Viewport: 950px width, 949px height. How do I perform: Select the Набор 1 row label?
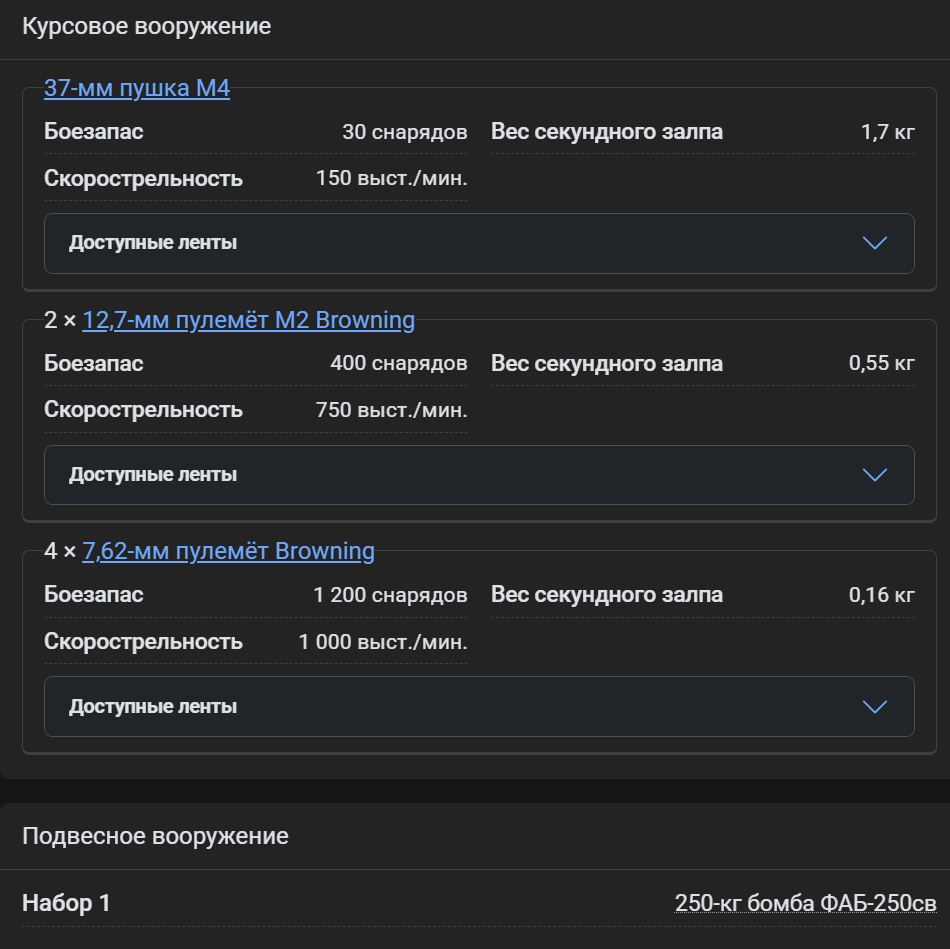tap(66, 904)
